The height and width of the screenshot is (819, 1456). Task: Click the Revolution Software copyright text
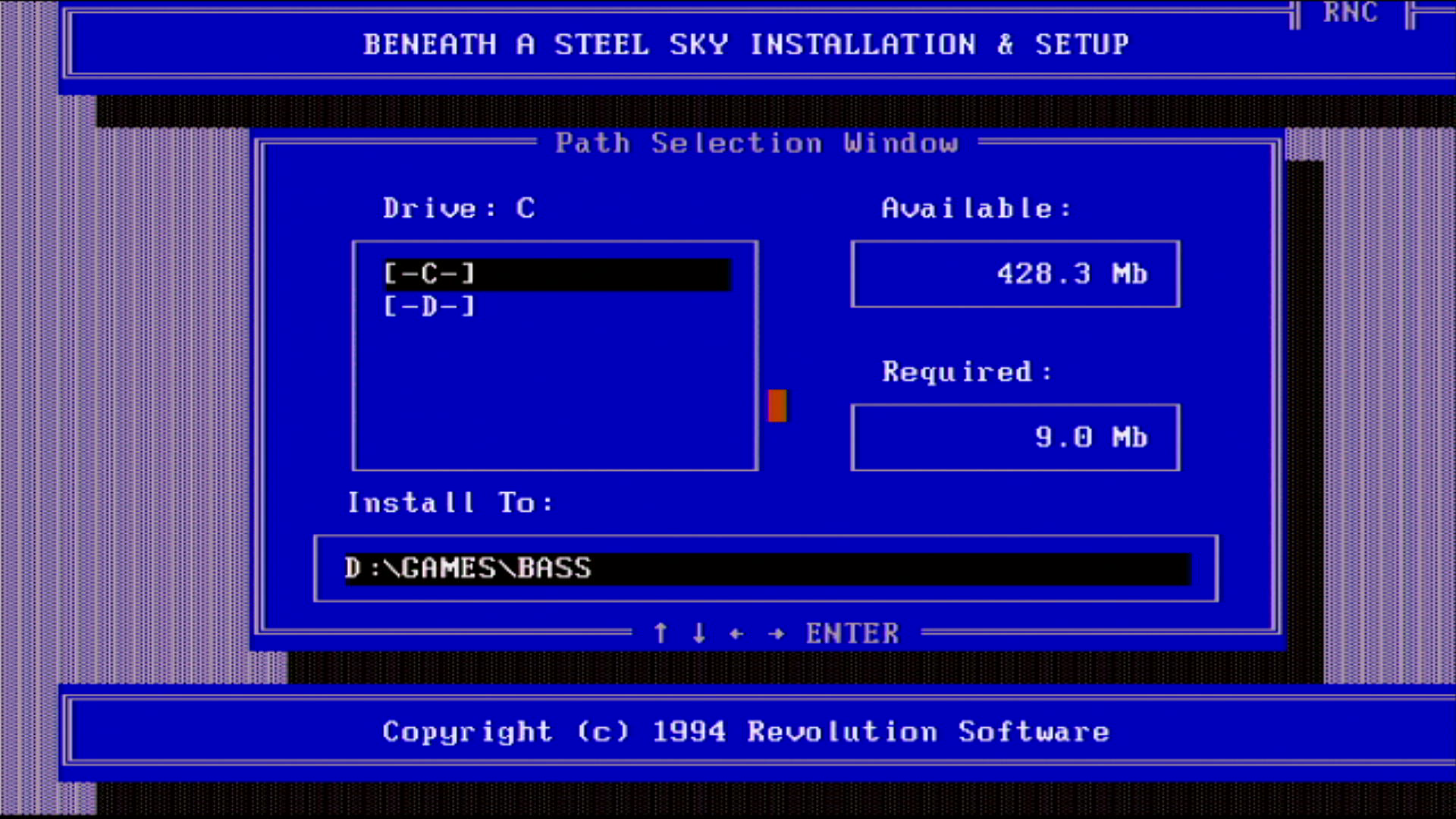click(745, 732)
